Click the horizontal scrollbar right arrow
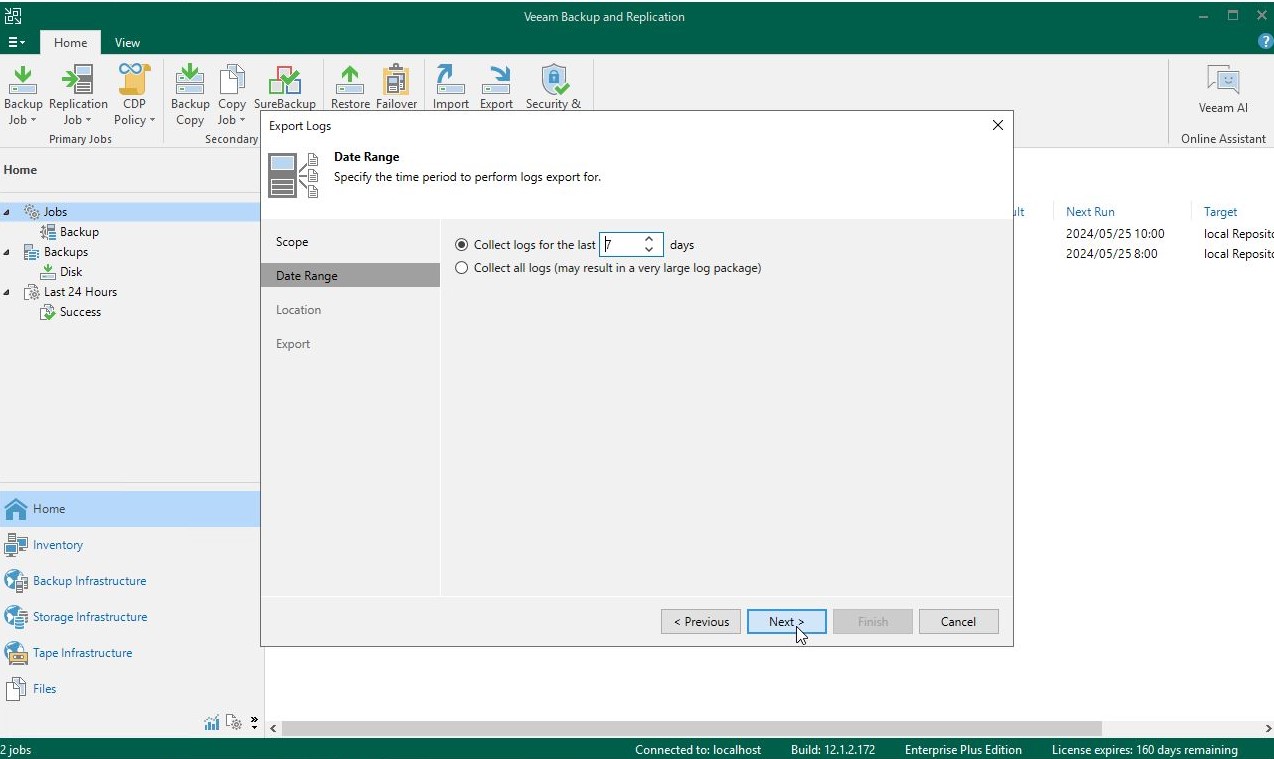This screenshot has height=759, width=1274. pyautogui.click(x=1269, y=729)
